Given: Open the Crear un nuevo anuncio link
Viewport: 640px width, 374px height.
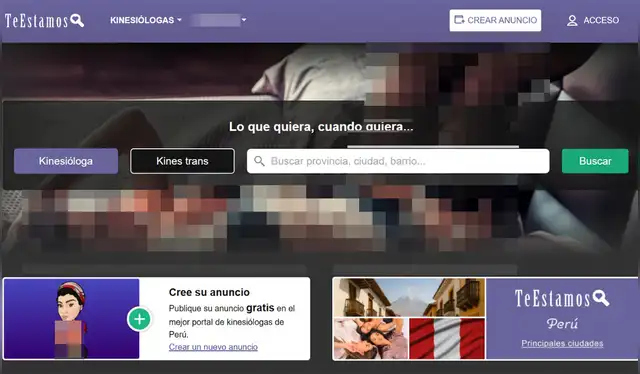Looking at the screenshot, I should (x=213, y=347).
